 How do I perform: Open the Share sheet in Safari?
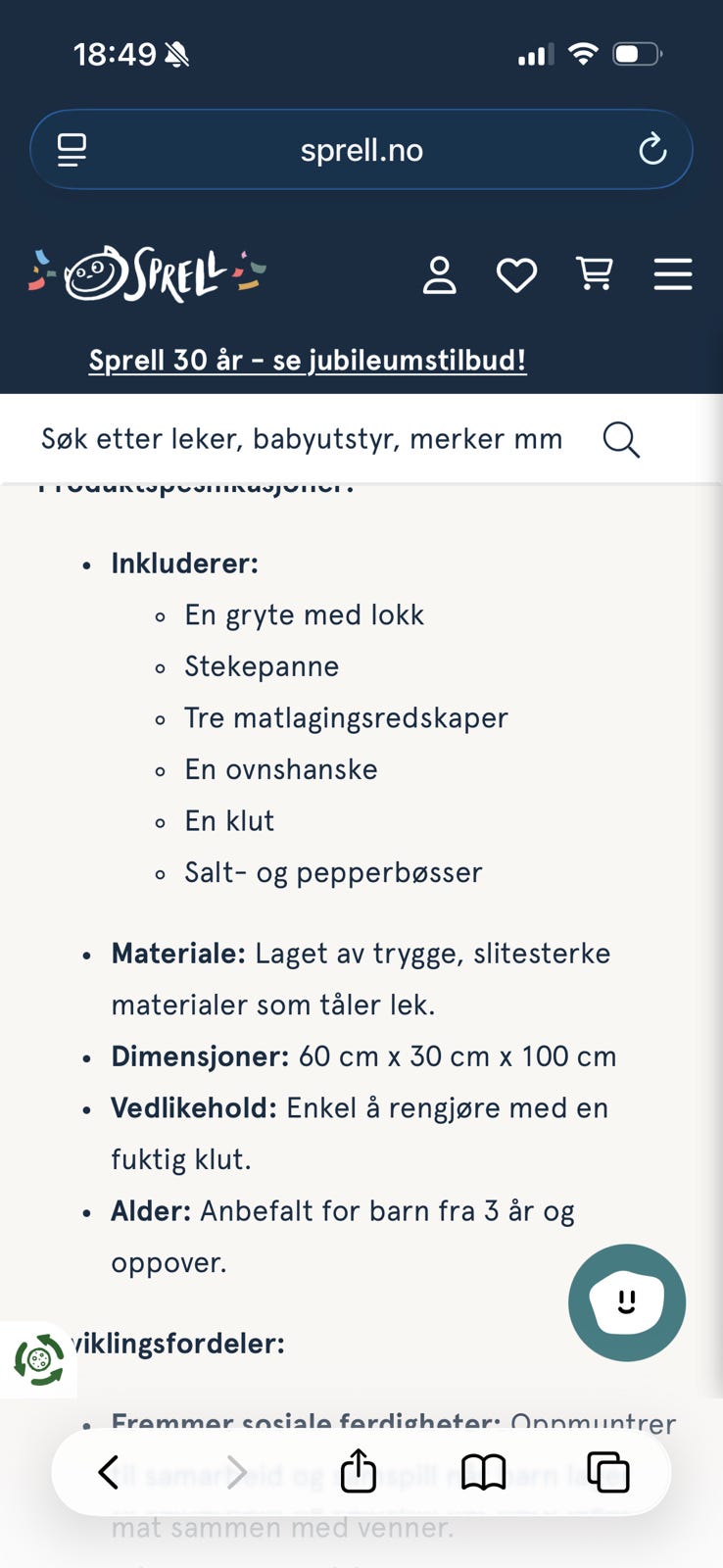pyautogui.click(x=359, y=1471)
